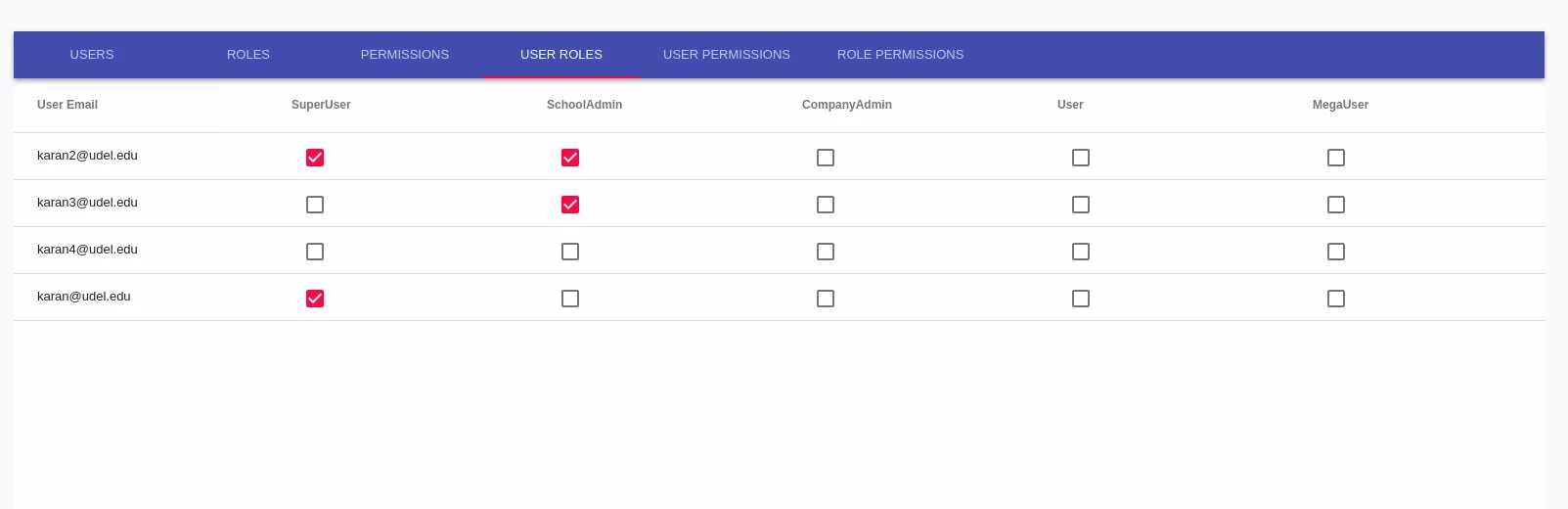Enable MegaUser role for karan2@udel.edu

[x=1336, y=158]
